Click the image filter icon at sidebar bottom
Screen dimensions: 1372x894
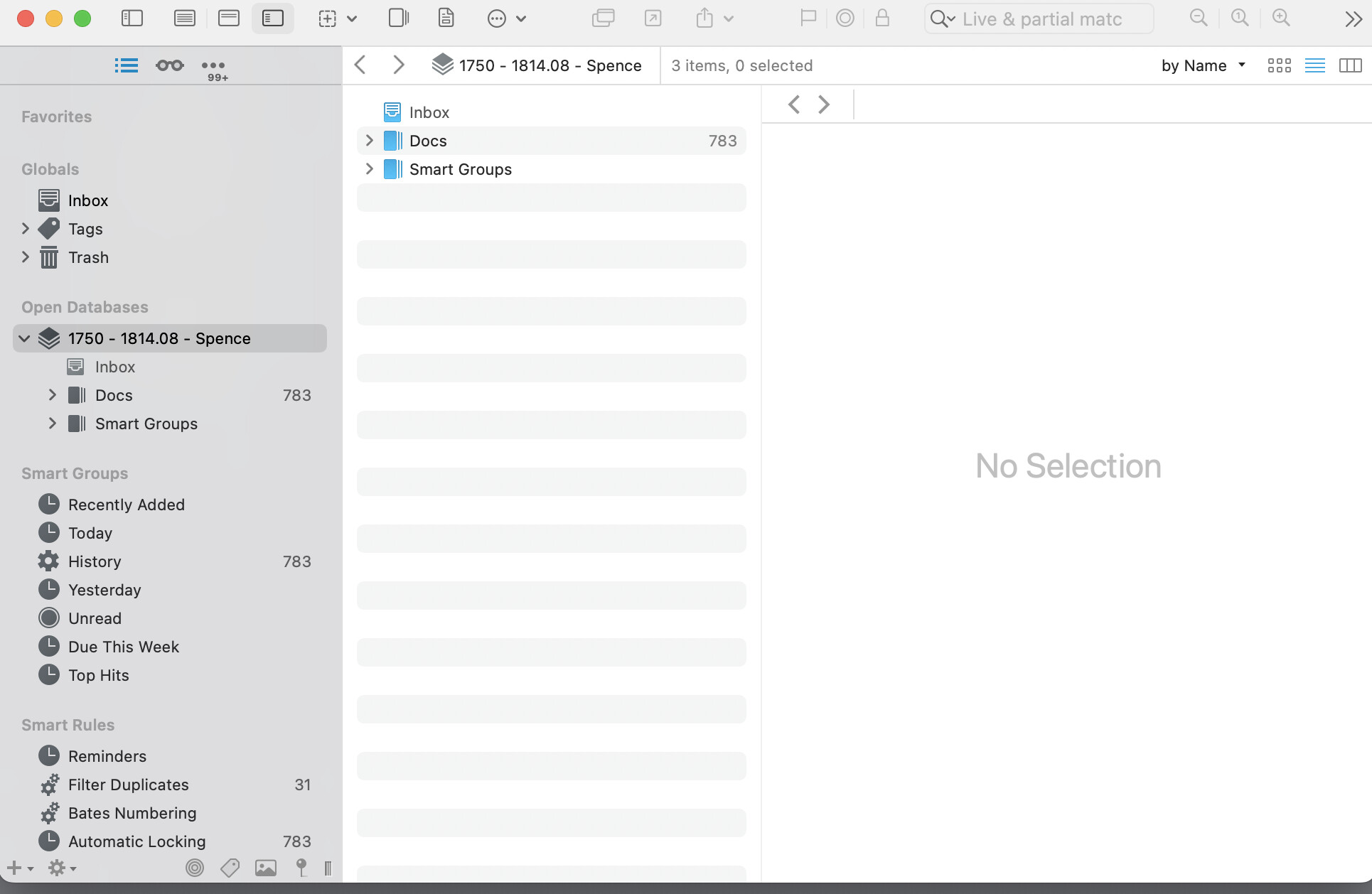coord(266,868)
